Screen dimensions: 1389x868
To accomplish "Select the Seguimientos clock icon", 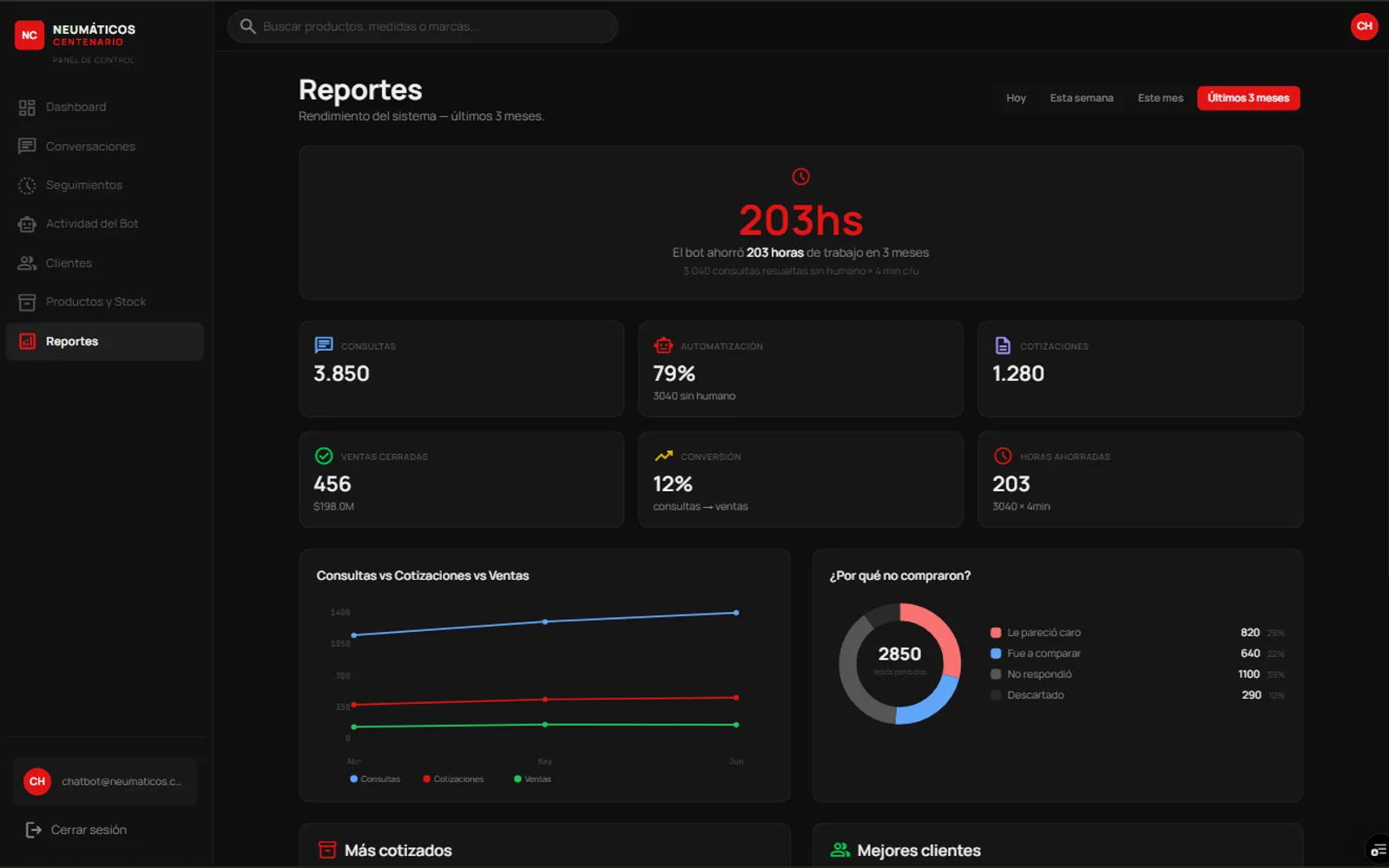I will [x=27, y=185].
